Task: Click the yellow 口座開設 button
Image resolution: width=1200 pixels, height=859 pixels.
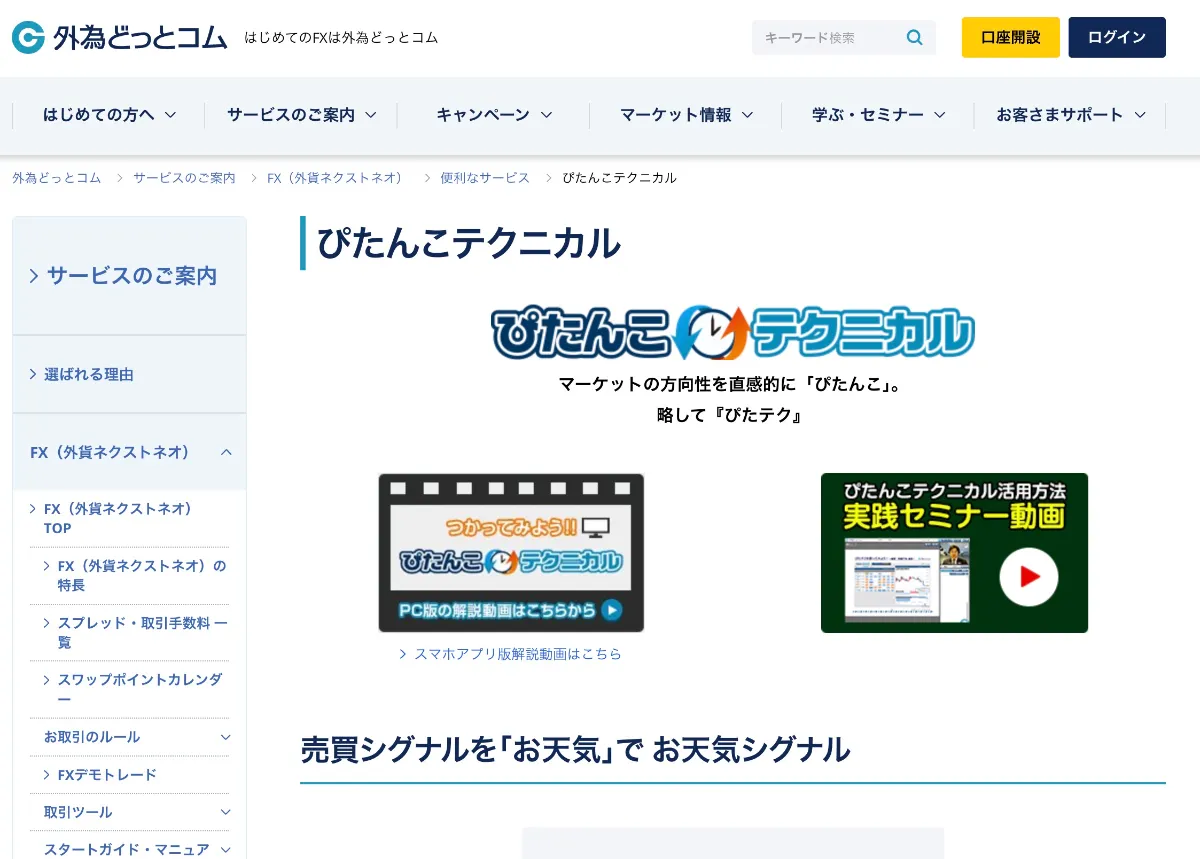Action: 1010,37
